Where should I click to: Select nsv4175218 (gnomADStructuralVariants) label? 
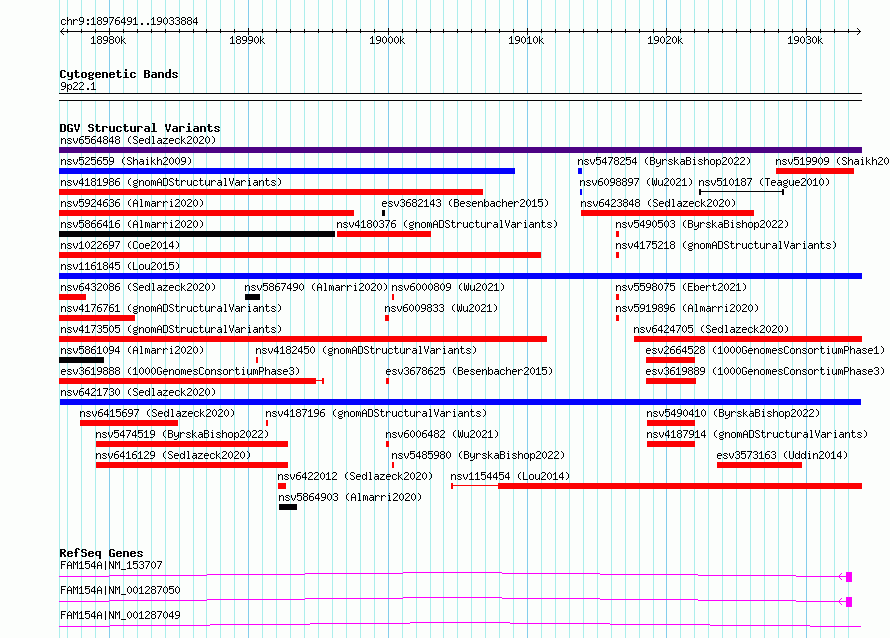point(726,245)
